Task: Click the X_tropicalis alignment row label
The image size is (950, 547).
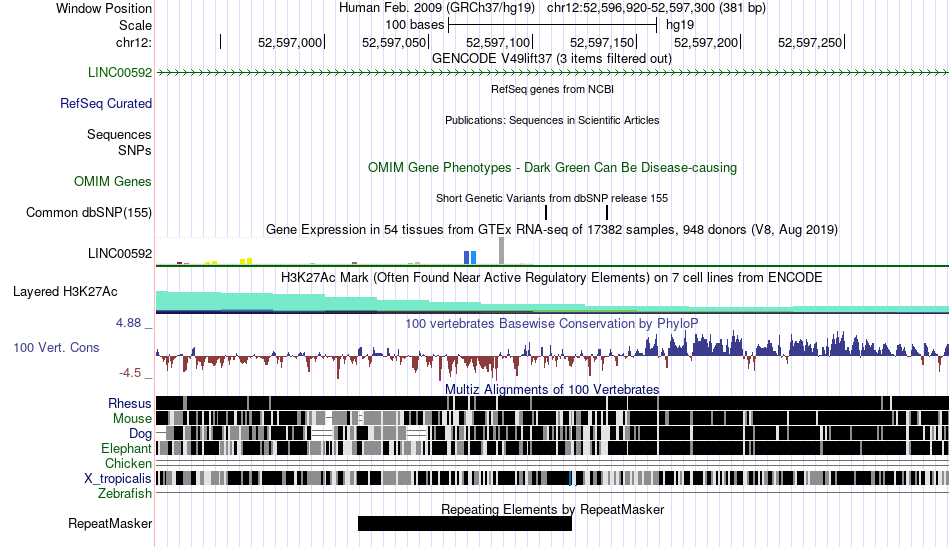Action: (x=118, y=479)
